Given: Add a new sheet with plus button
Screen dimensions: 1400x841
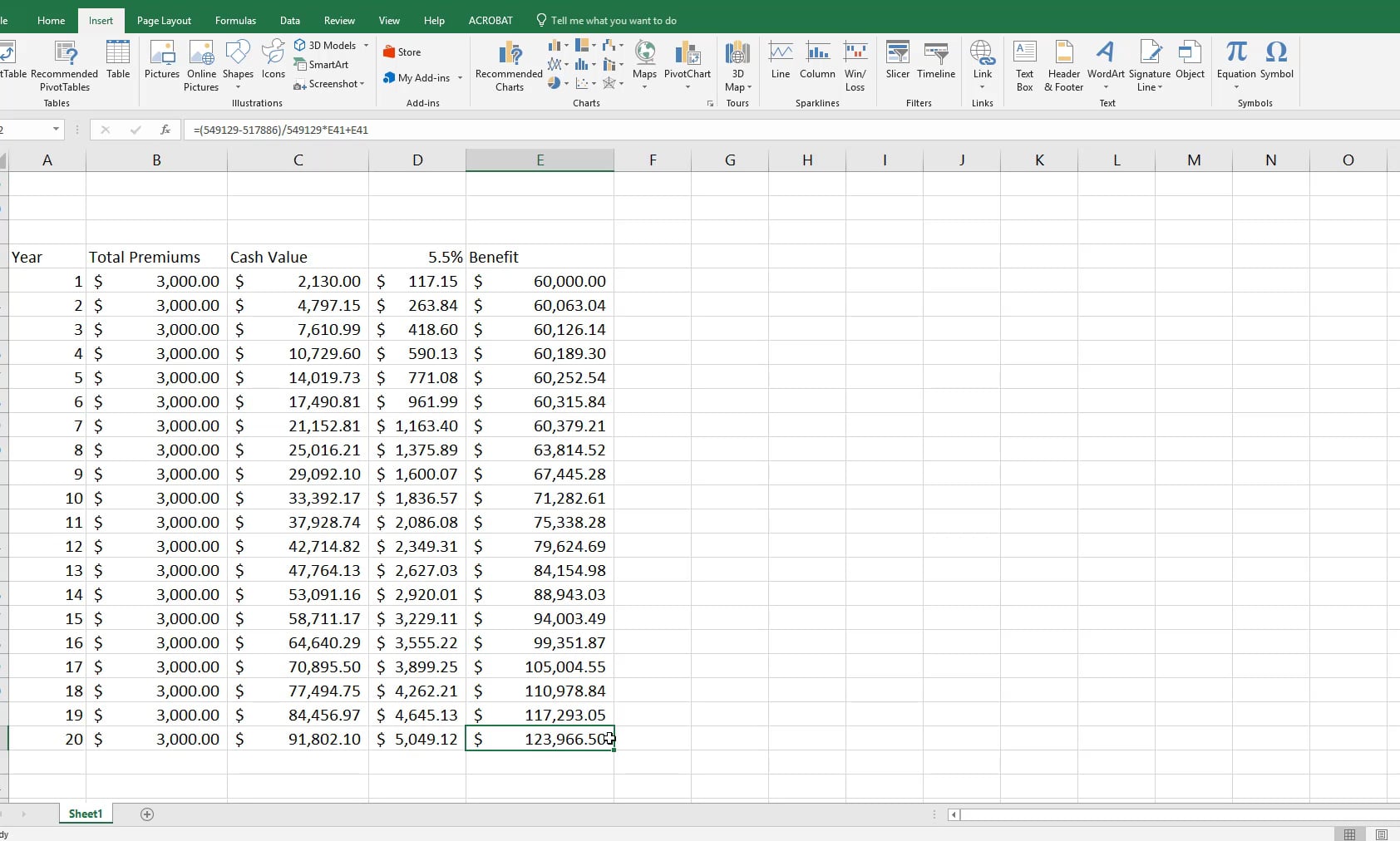Looking at the screenshot, I should (x=147, y=814).
